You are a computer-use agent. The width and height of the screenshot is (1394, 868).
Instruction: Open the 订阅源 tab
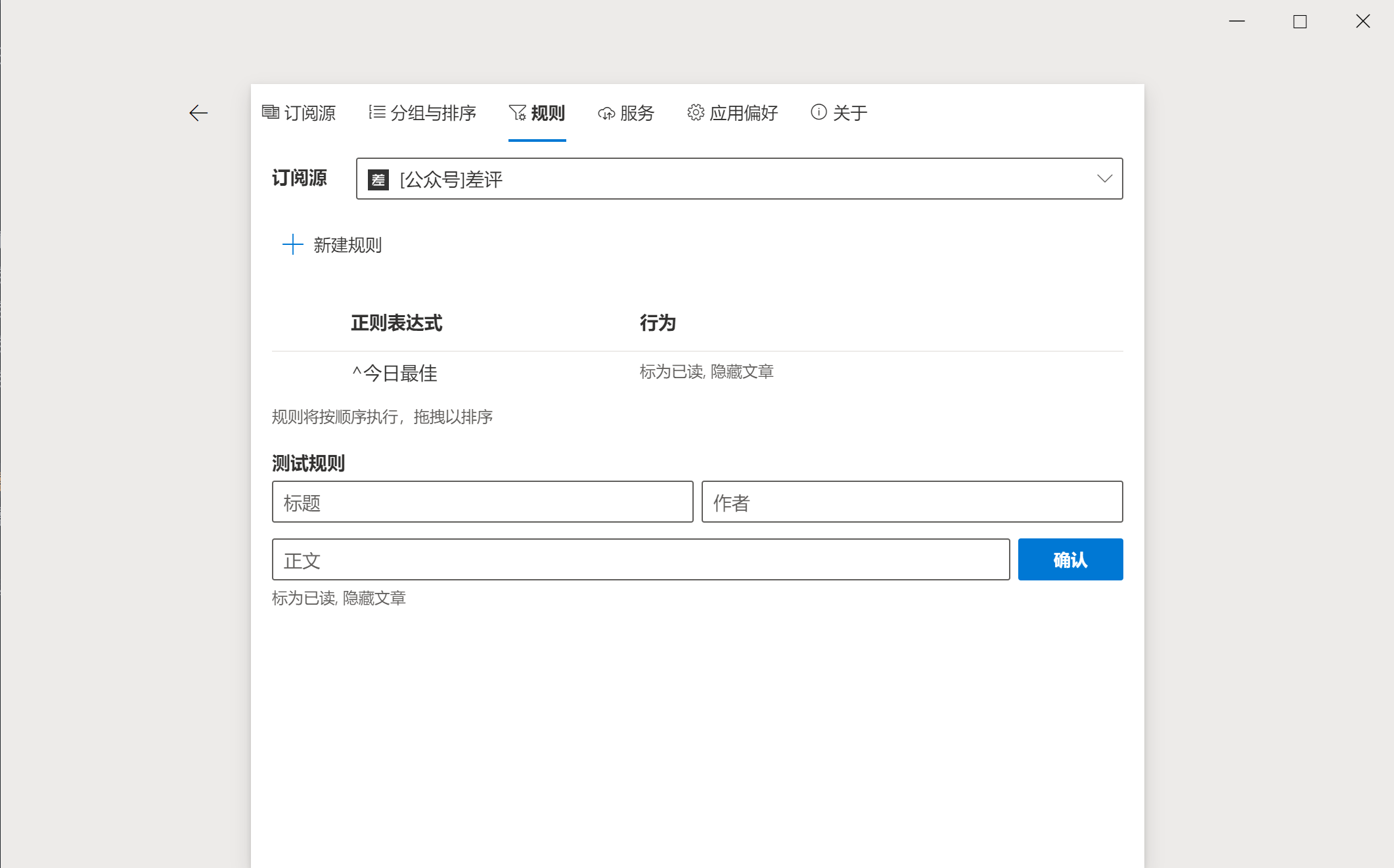(299, 113)
